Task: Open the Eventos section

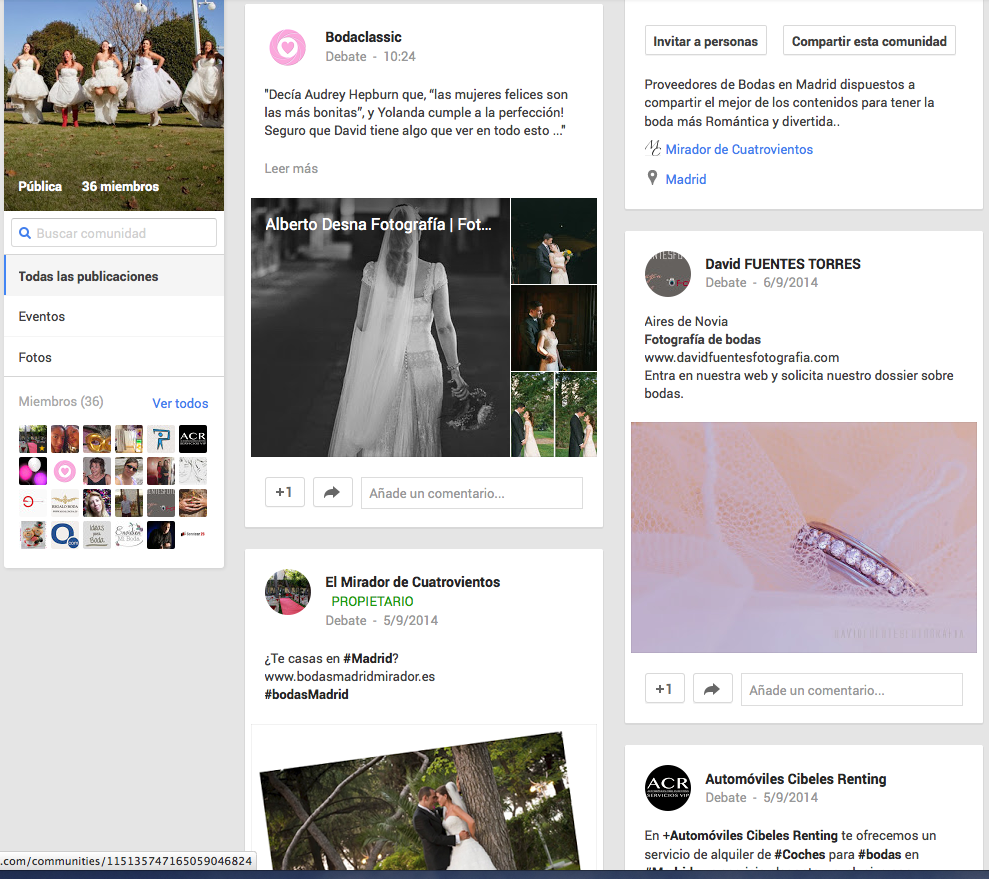Action: 114,316
